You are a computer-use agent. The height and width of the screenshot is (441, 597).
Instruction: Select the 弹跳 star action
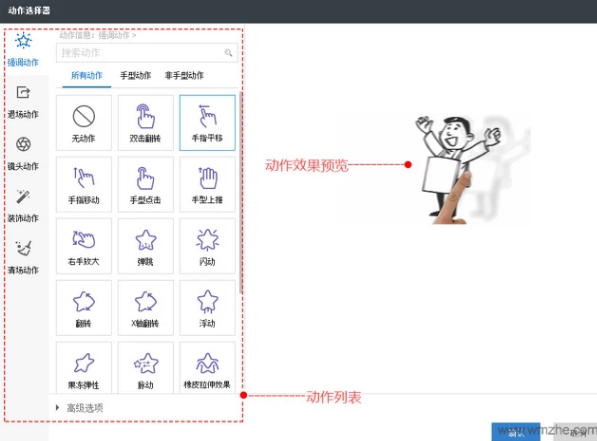coord(145,246)
